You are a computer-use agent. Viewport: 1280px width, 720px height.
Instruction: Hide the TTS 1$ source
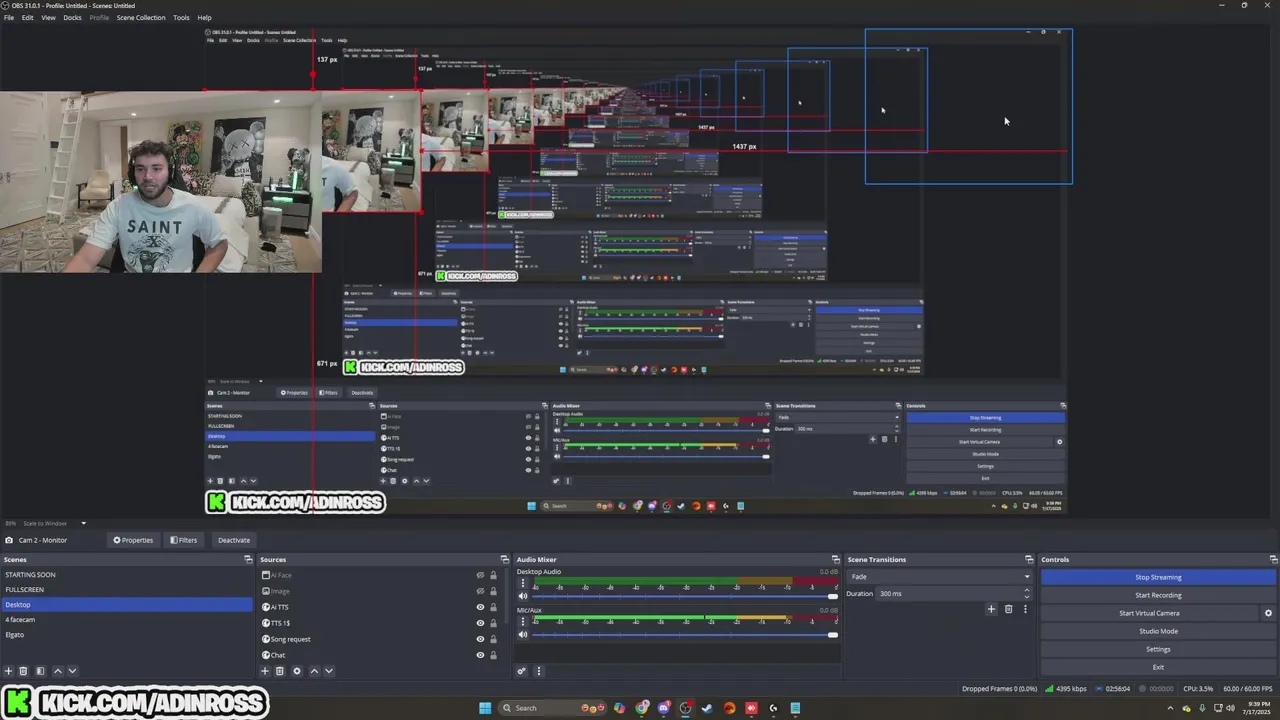(x=480, y=623)
